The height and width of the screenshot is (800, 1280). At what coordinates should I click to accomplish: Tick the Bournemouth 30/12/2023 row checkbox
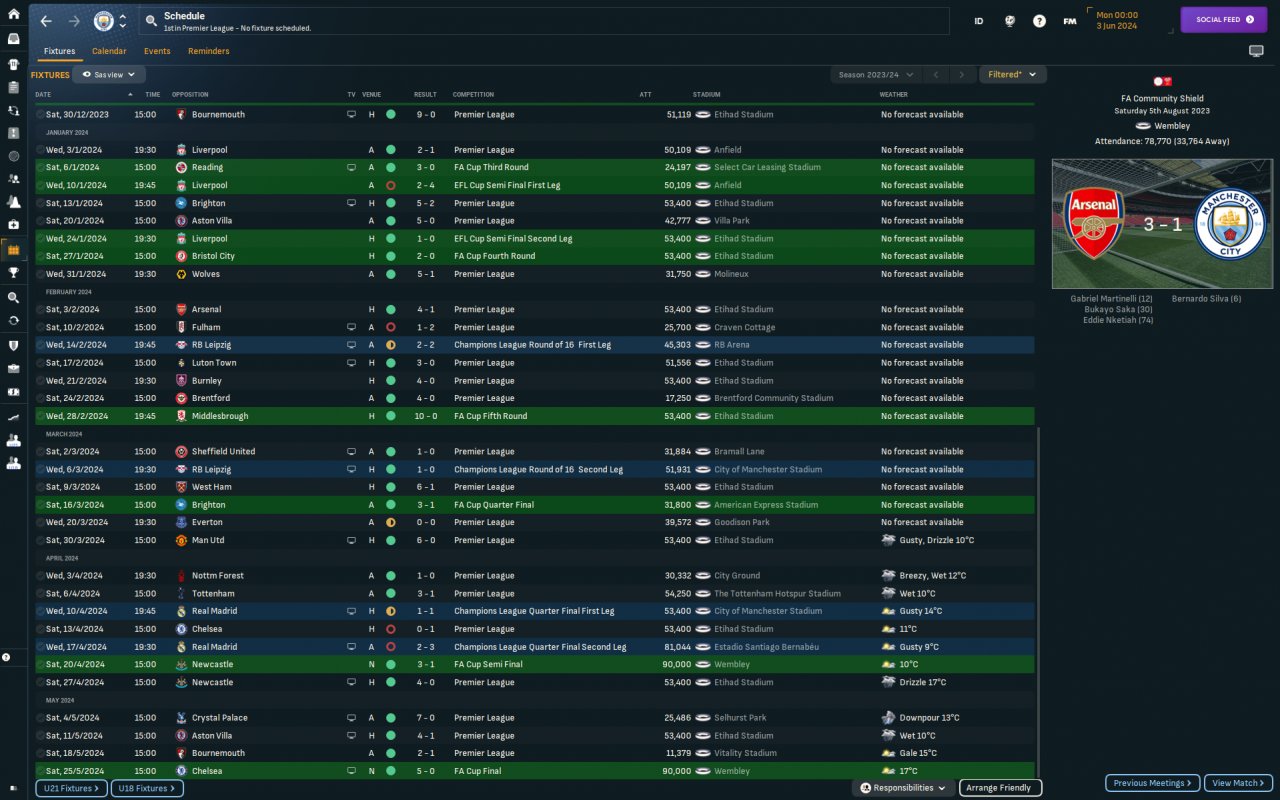[40, 115]
